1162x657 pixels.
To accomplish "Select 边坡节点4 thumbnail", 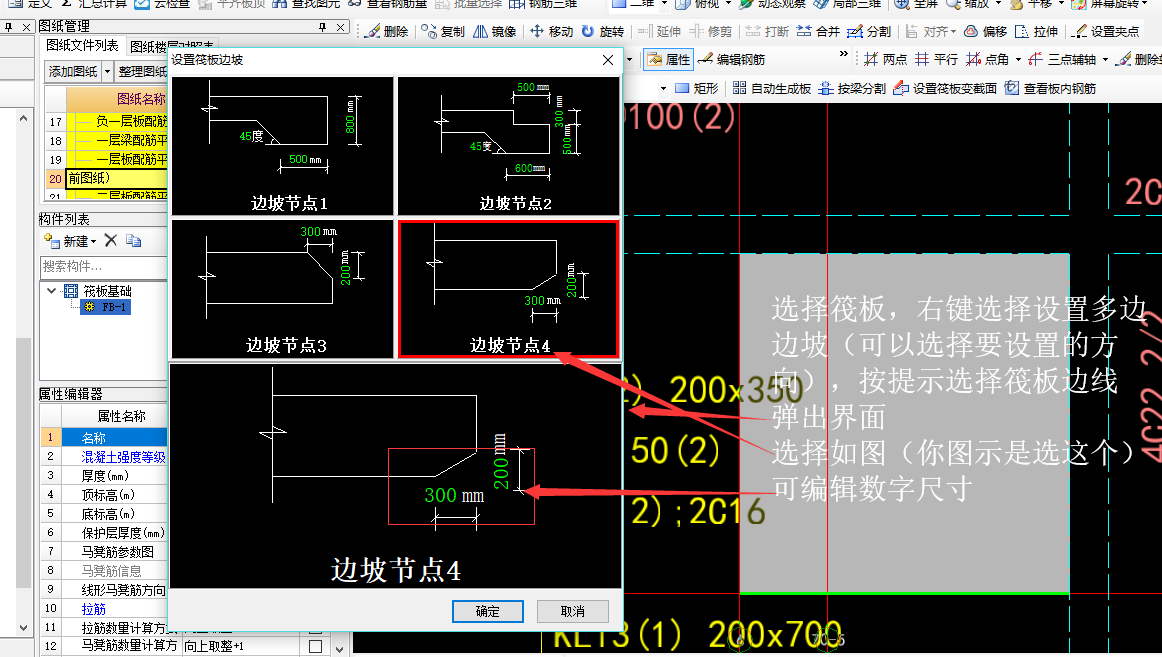I will coord(508,289).
